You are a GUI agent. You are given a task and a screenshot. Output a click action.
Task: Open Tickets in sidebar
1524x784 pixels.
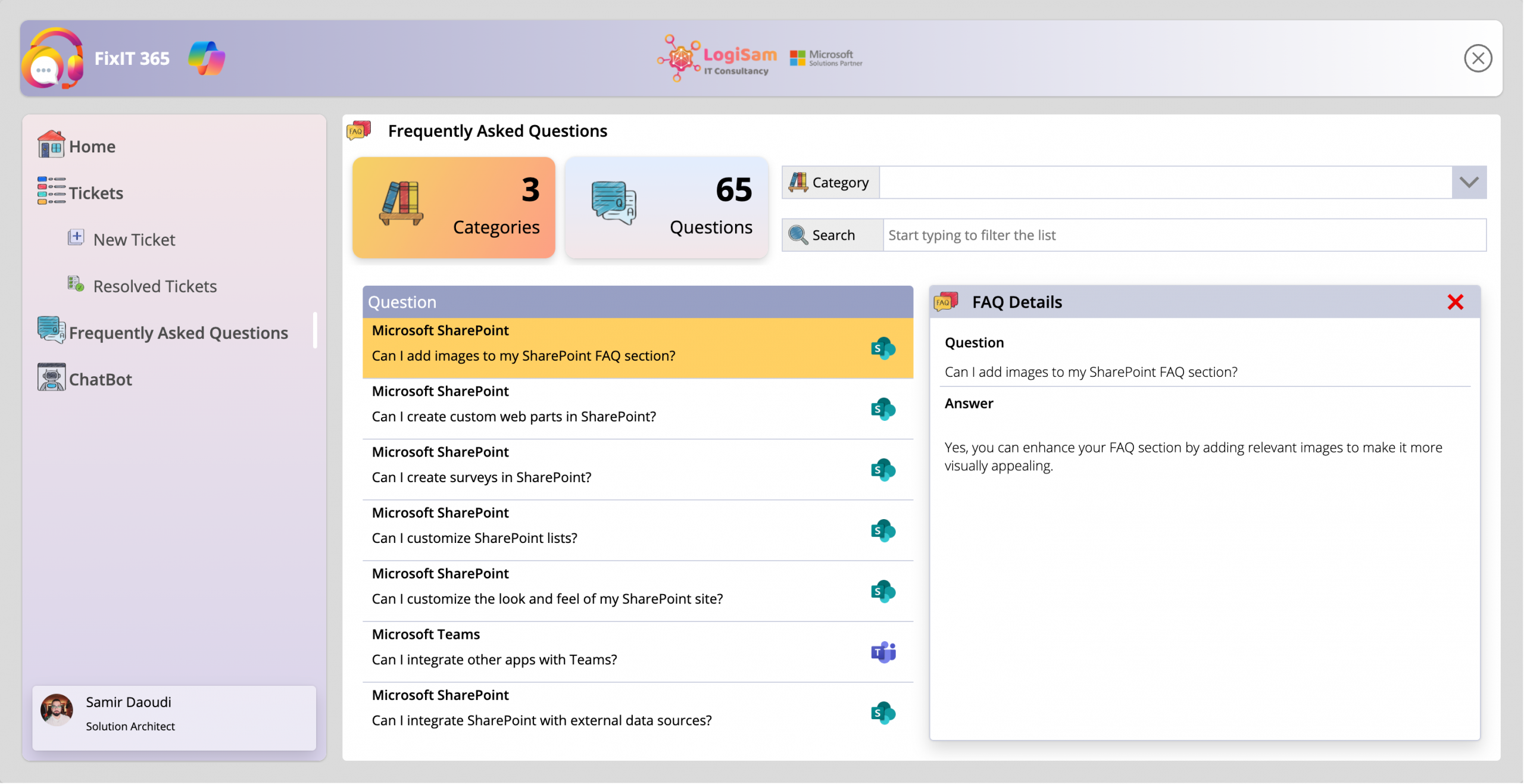click(x=96, y=193)
